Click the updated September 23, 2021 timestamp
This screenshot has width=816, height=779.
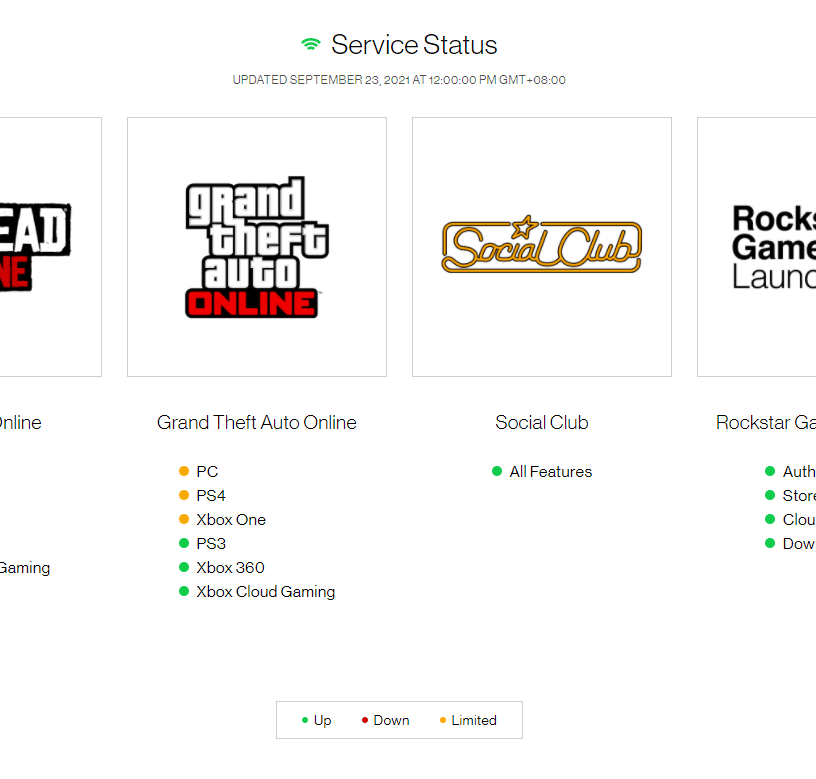(399, 80)
